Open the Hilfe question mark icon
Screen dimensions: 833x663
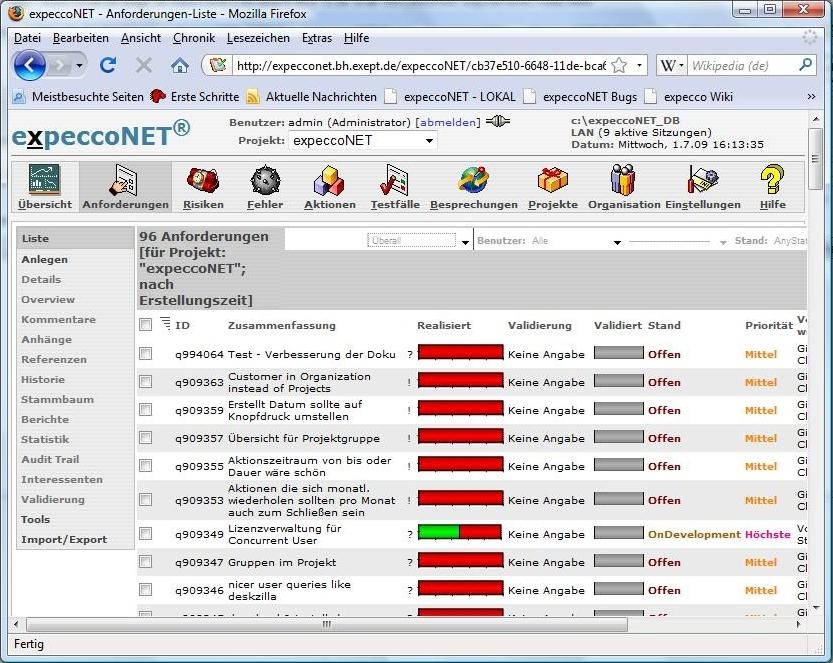pos(772,182)
